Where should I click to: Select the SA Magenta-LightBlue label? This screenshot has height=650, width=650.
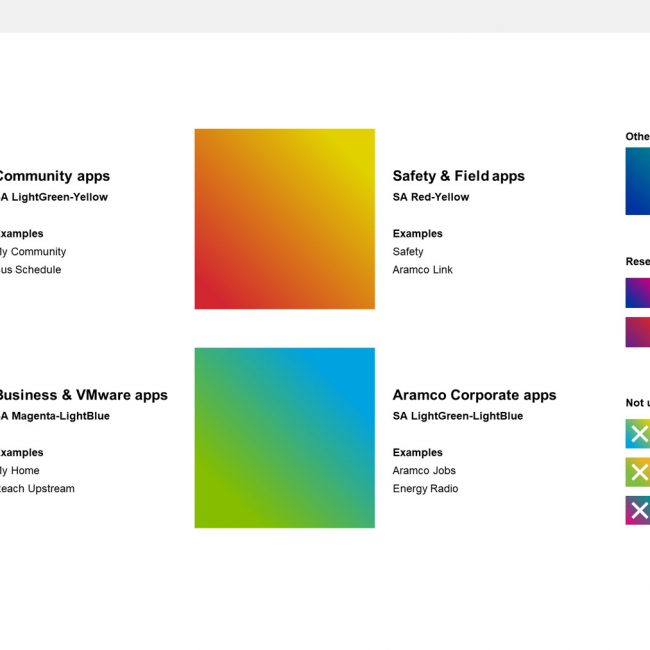pos(55,416)
